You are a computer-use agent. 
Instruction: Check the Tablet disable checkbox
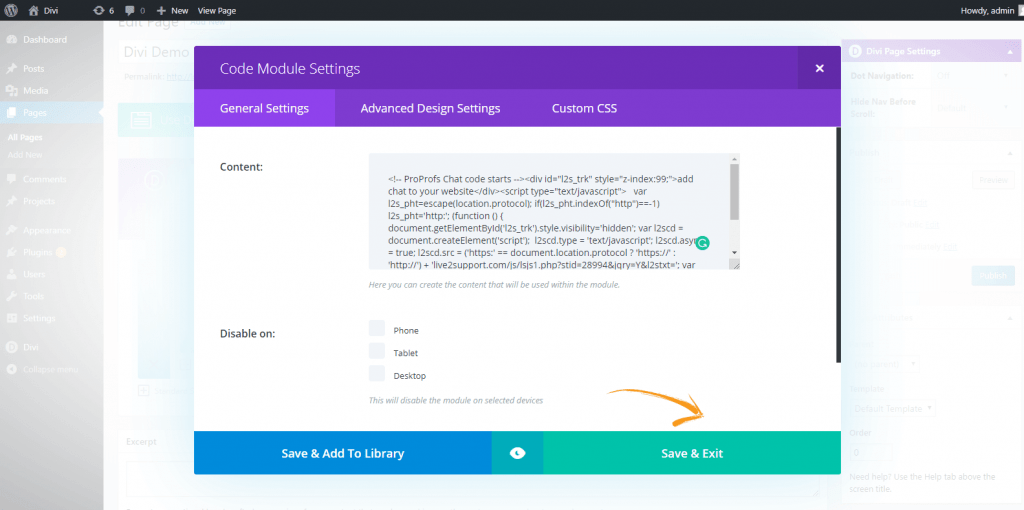pos(377,351)
